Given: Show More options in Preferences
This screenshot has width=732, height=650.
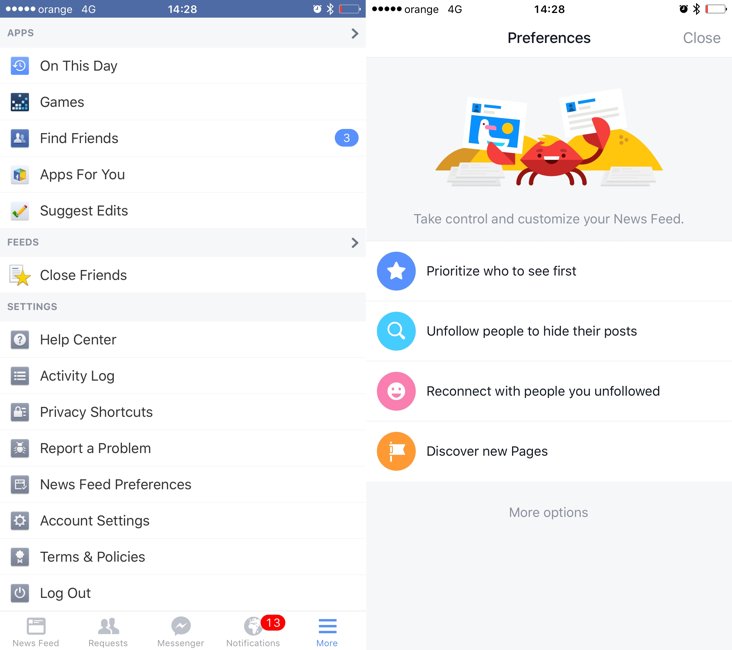Looking at the screenshot, I should point(549,513).
